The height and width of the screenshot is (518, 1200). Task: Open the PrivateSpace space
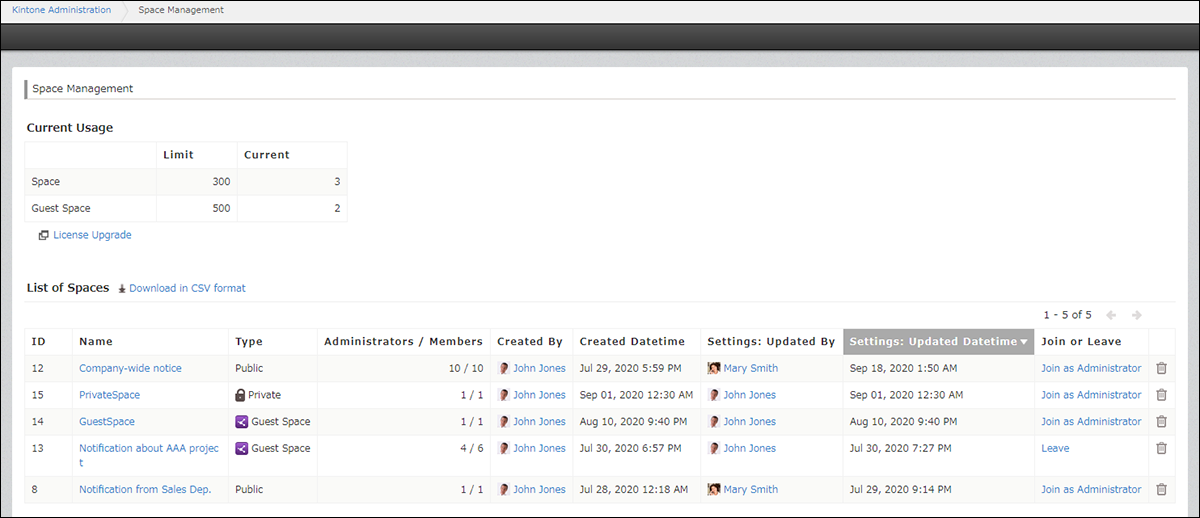109,395
